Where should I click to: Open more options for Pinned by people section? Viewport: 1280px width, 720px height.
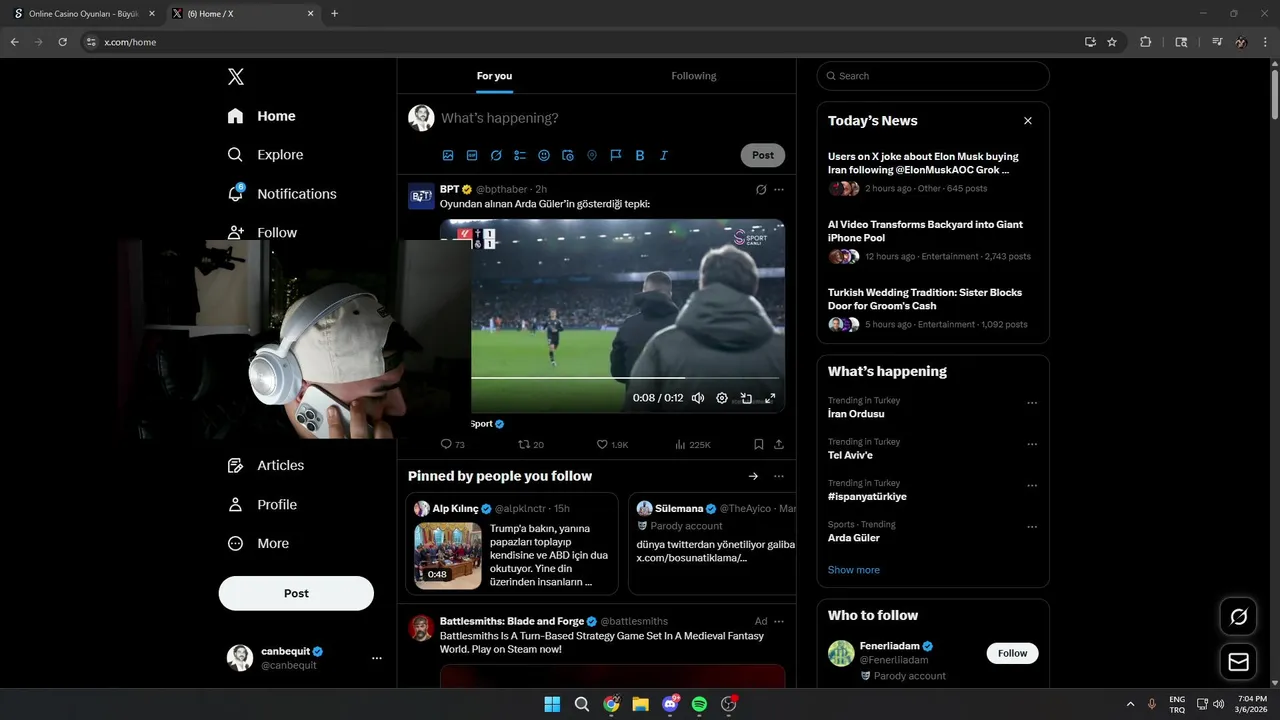779,476
